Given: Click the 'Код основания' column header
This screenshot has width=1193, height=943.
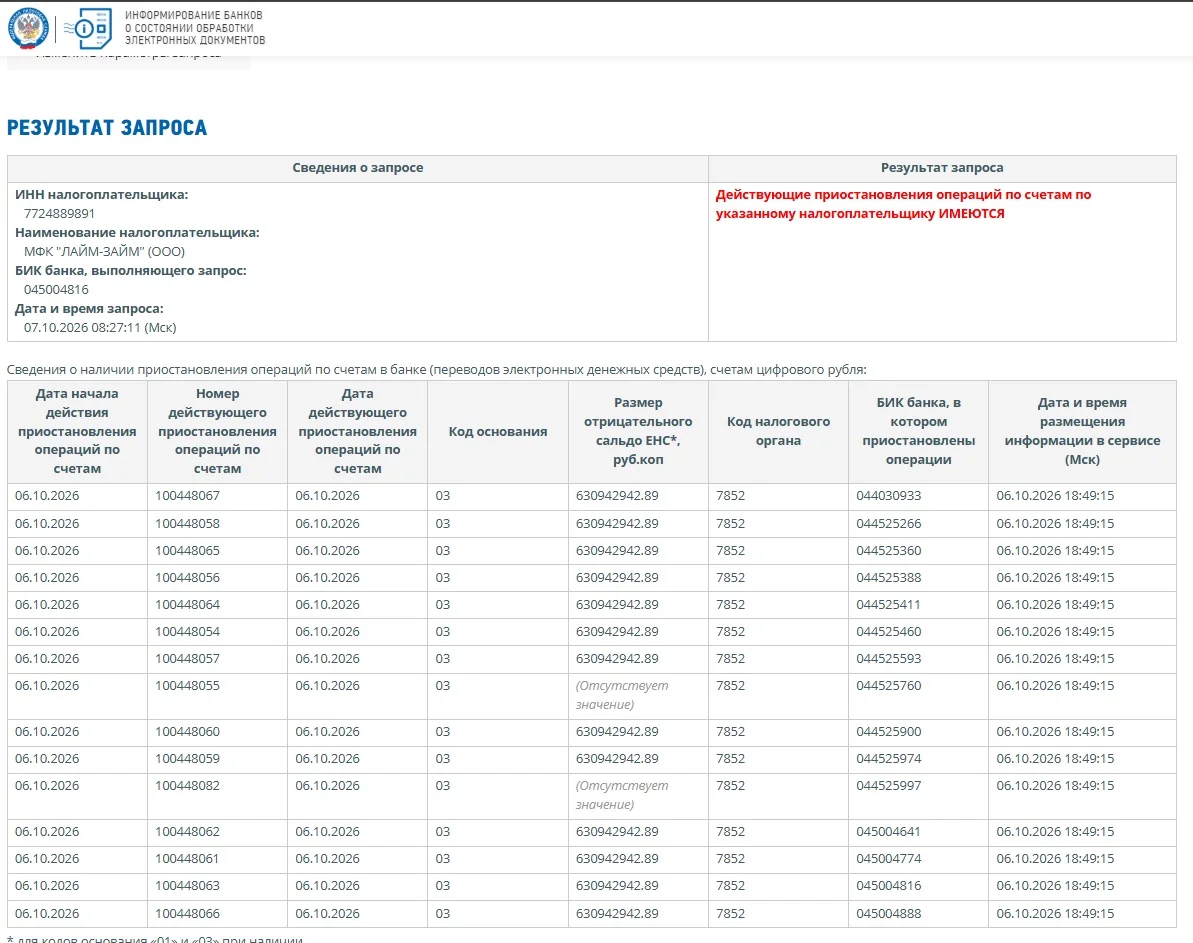Looking at the screenshot, I should 498,432.
